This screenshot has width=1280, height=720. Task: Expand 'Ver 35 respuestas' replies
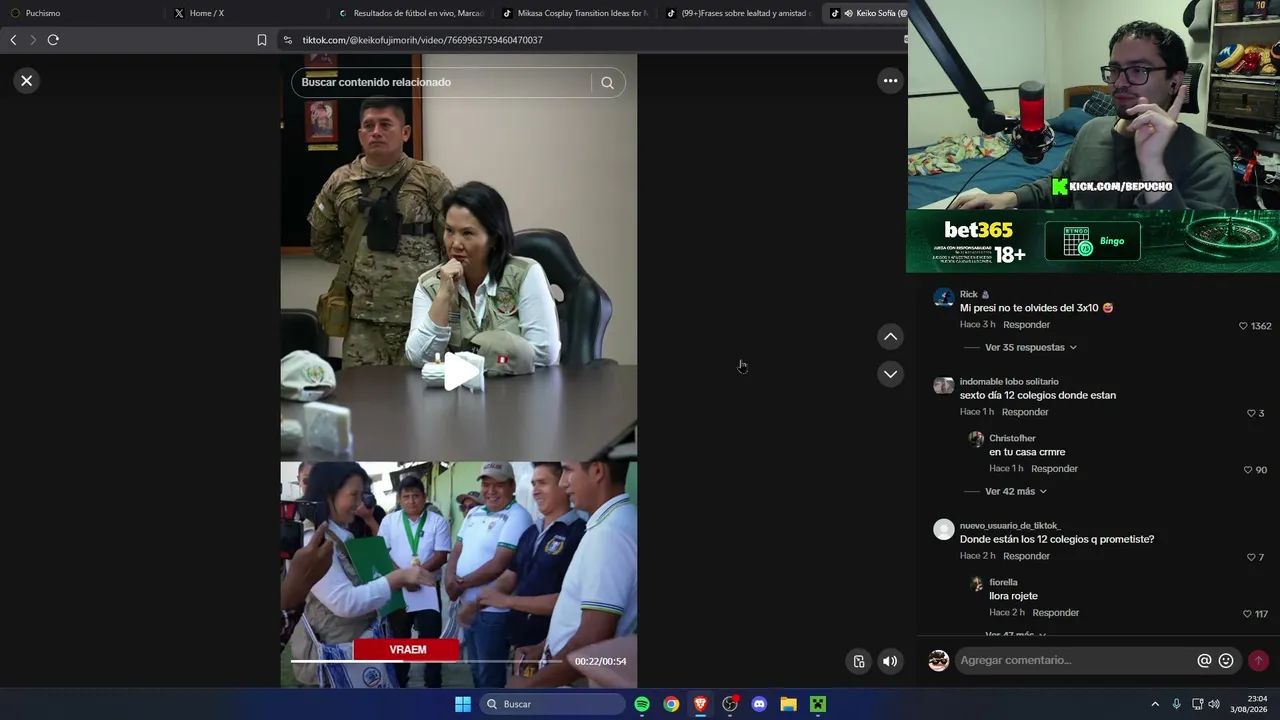[1031, 347]
